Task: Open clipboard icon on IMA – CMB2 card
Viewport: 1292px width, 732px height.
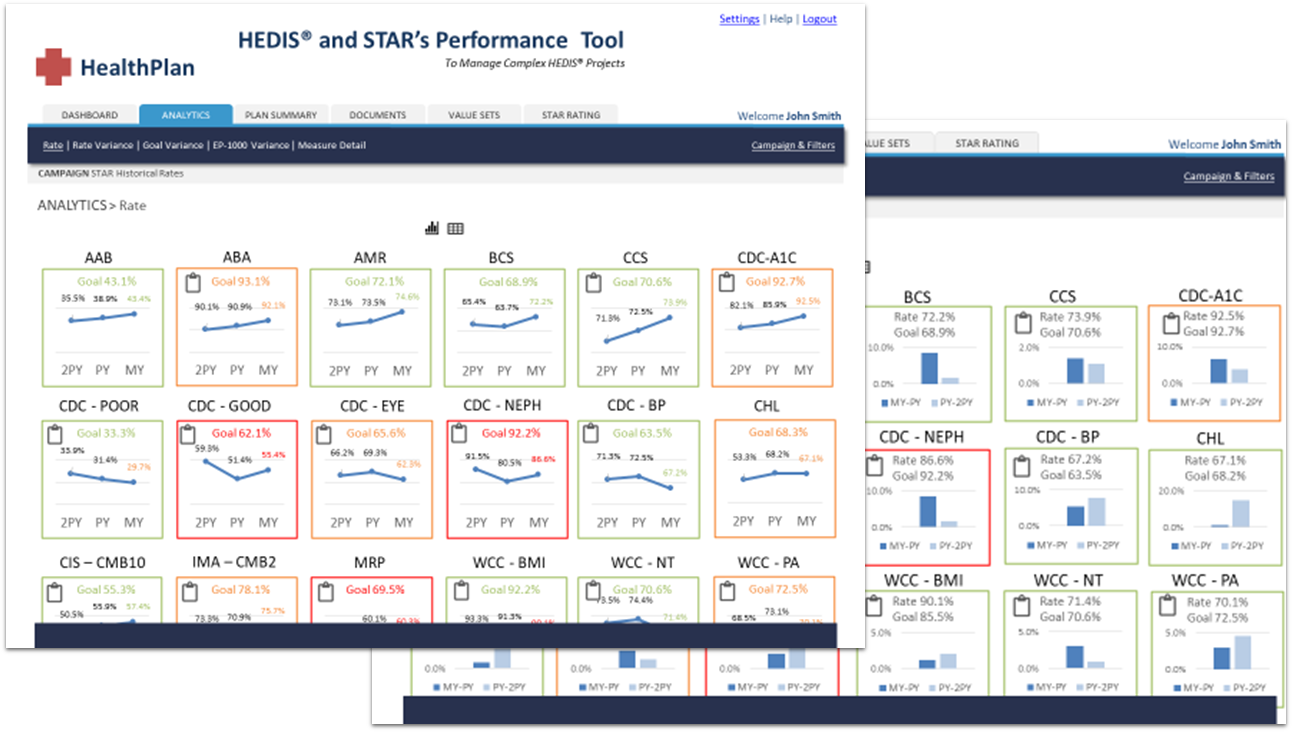Action: [189, 591]
